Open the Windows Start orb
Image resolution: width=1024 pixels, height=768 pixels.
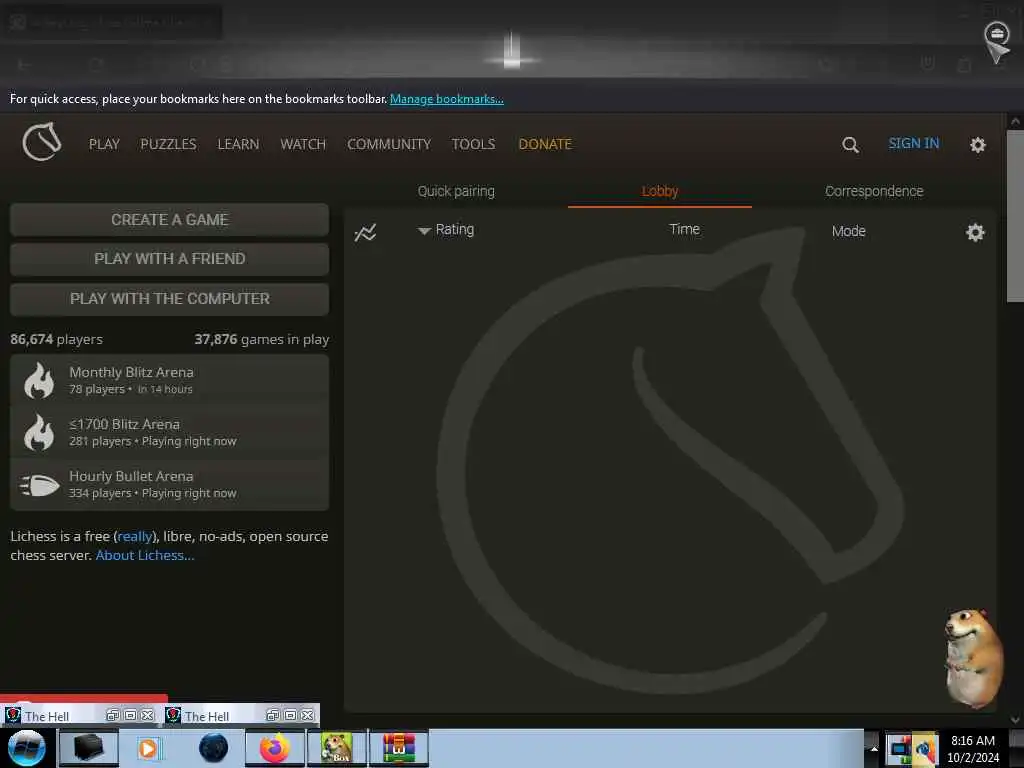tap(26, 748)
